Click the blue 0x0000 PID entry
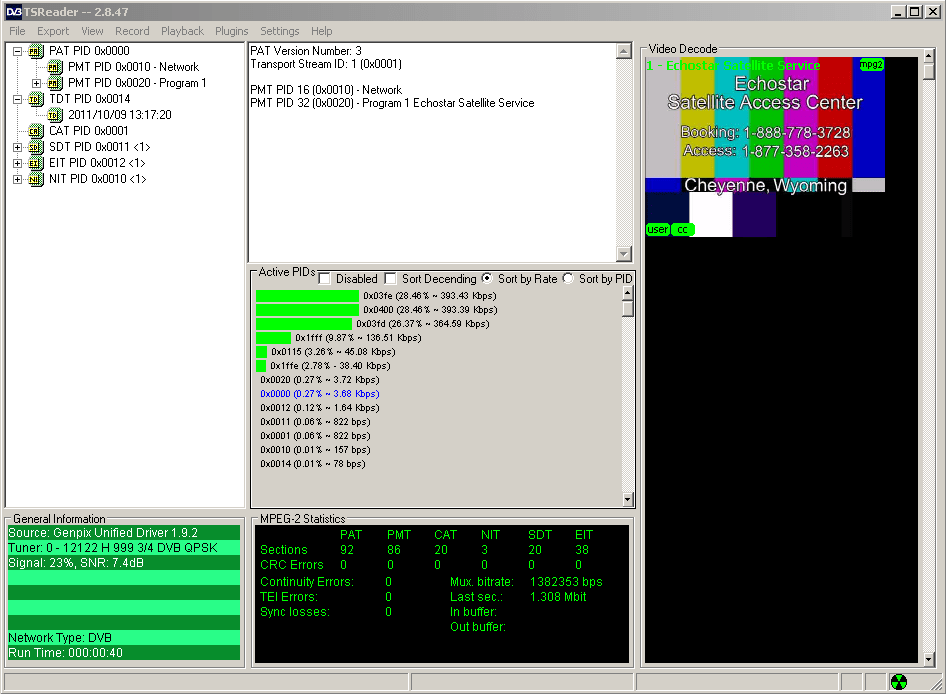Viewport: 946px width, 694px height. (x=320, y=393)
